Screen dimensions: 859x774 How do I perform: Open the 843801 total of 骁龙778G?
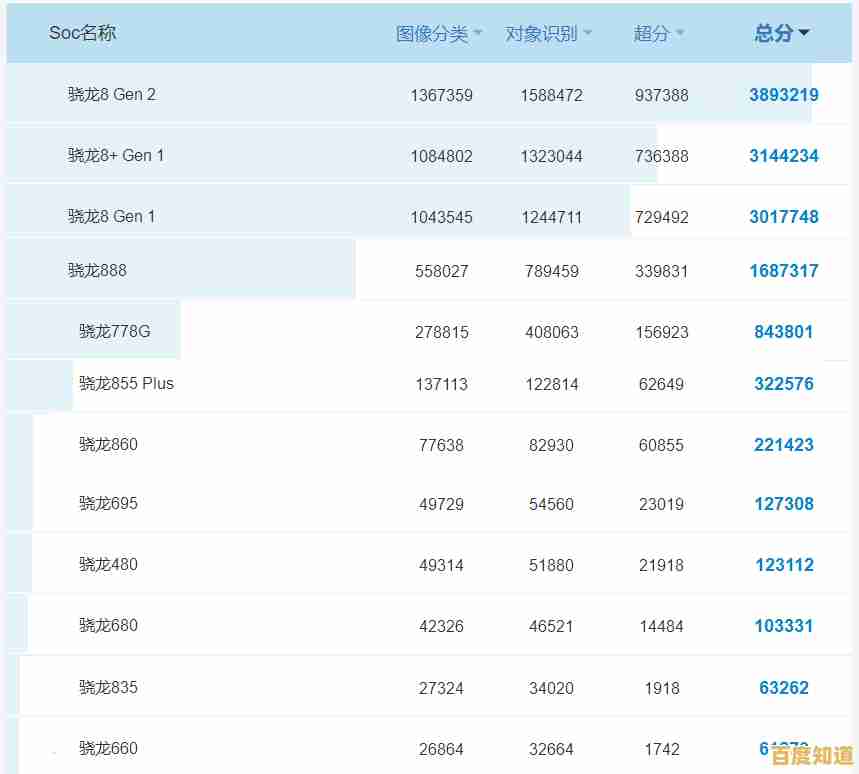click(784, 331)
